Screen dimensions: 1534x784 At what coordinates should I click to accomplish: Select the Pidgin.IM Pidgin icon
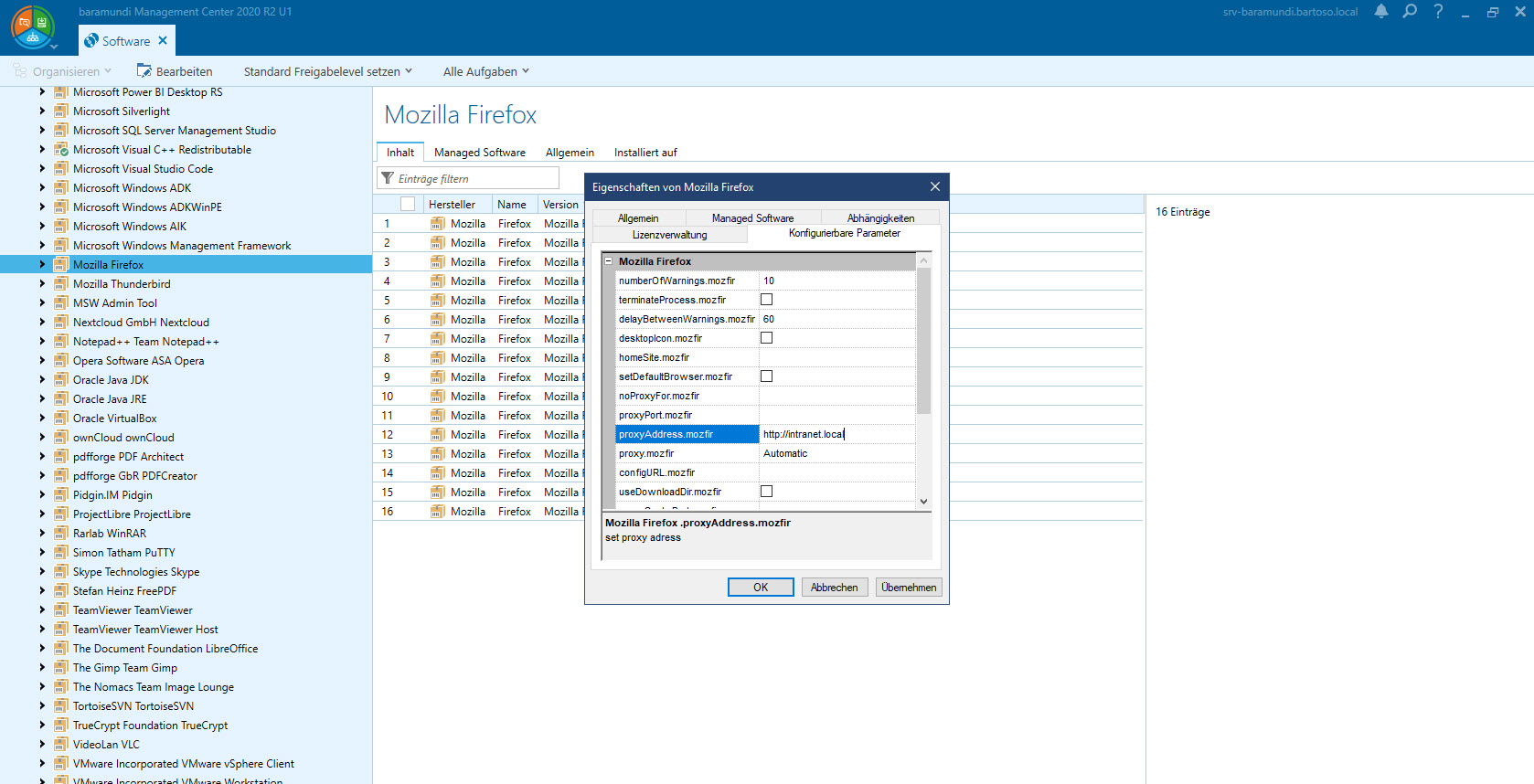[x=61, y=495]
